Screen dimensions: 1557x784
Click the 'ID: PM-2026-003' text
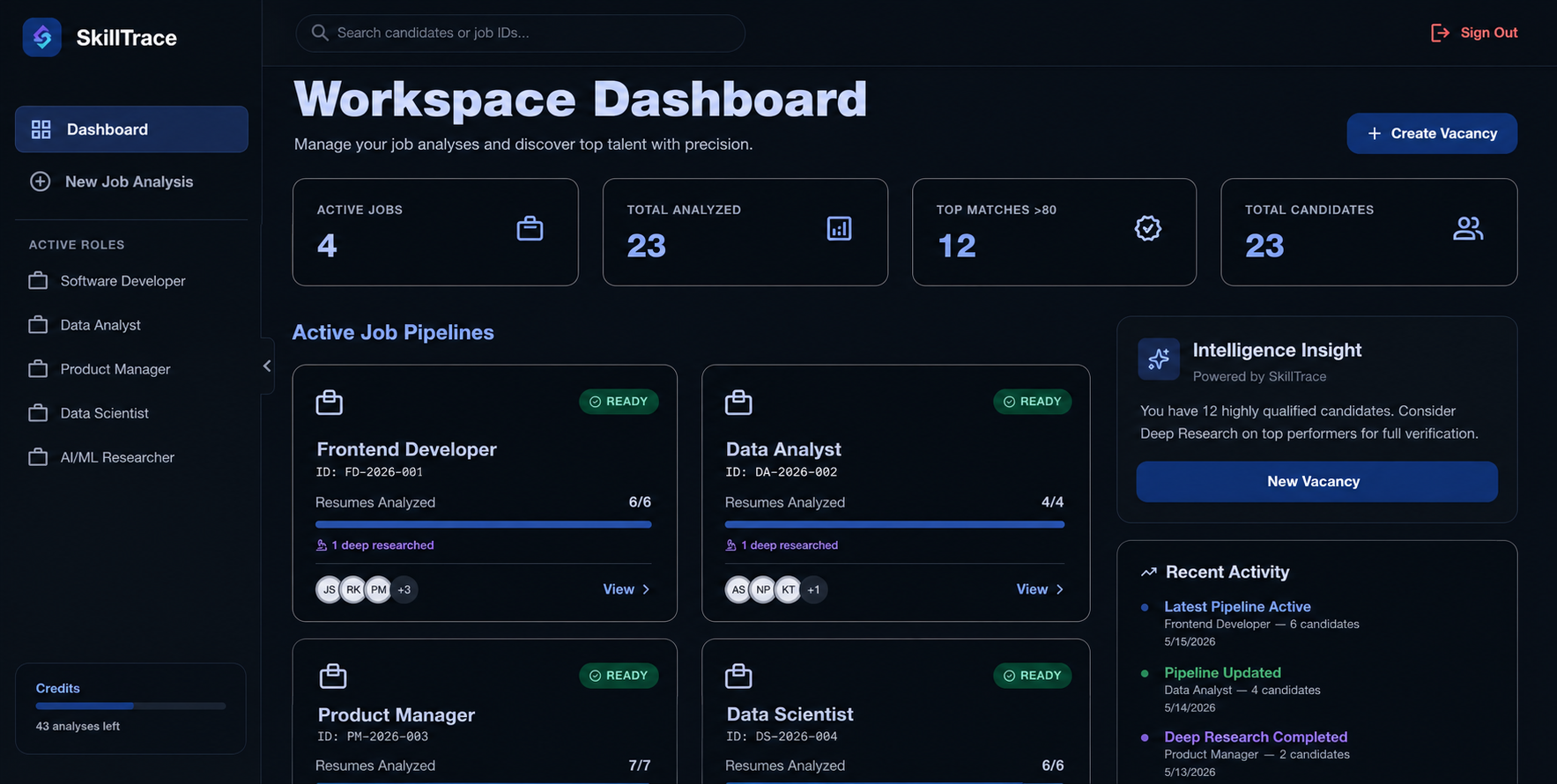[373, 736]
